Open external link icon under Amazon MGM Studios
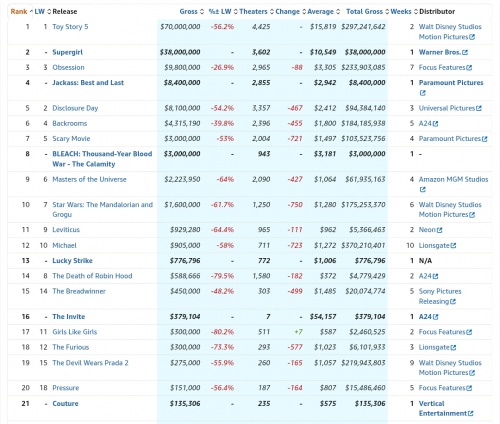The image size is (500, 424). pos(423,189)
